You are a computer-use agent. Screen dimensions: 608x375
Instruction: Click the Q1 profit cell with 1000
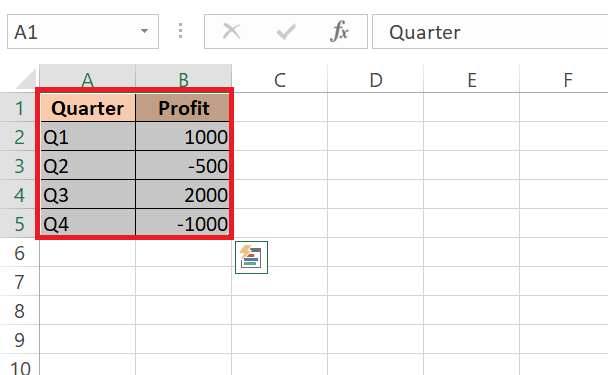point(183,137)
